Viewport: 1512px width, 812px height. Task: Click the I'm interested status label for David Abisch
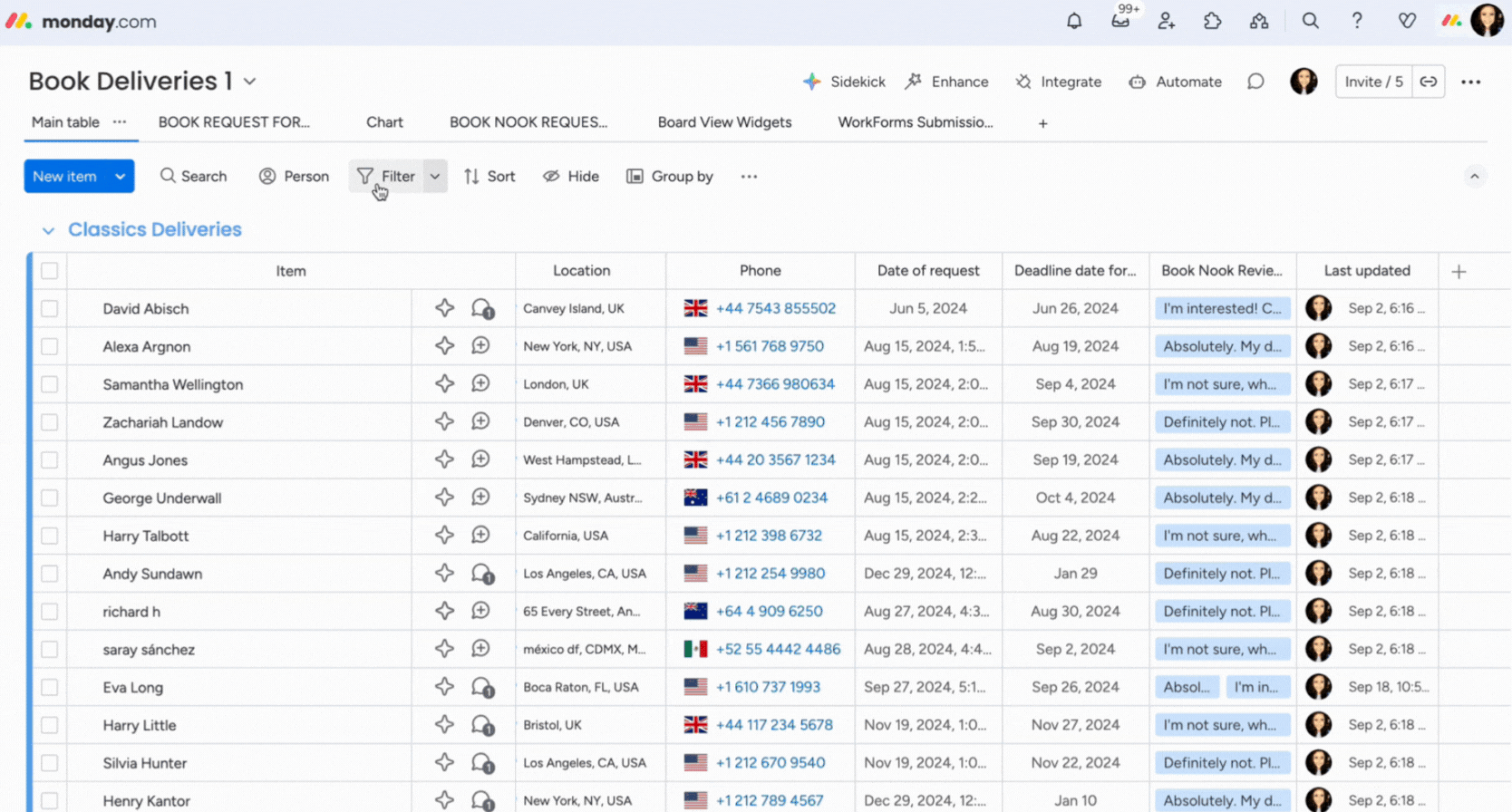(x=1222, y=309)
